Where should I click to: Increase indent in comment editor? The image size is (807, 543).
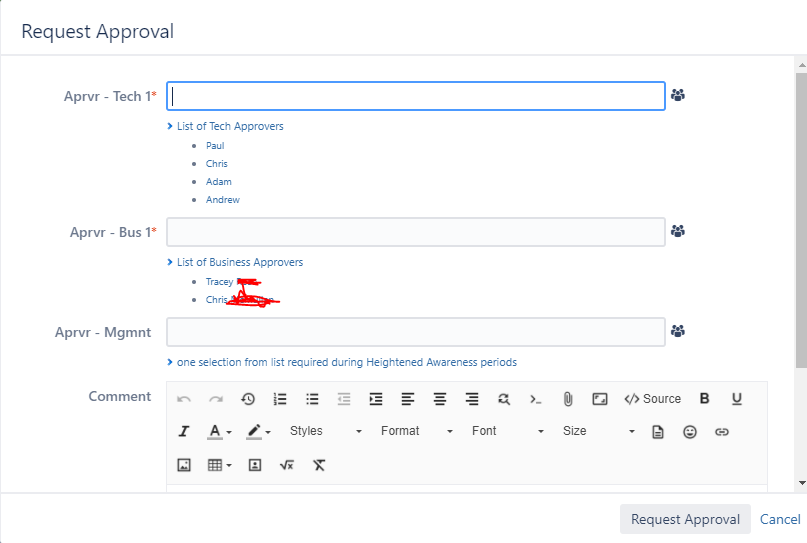376,399
